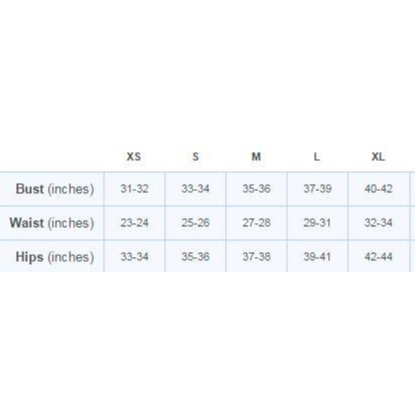This screenshot has width=415, height=415.
Task: Click the XL bust cell 40-42
Action: [x=378, y=189]
